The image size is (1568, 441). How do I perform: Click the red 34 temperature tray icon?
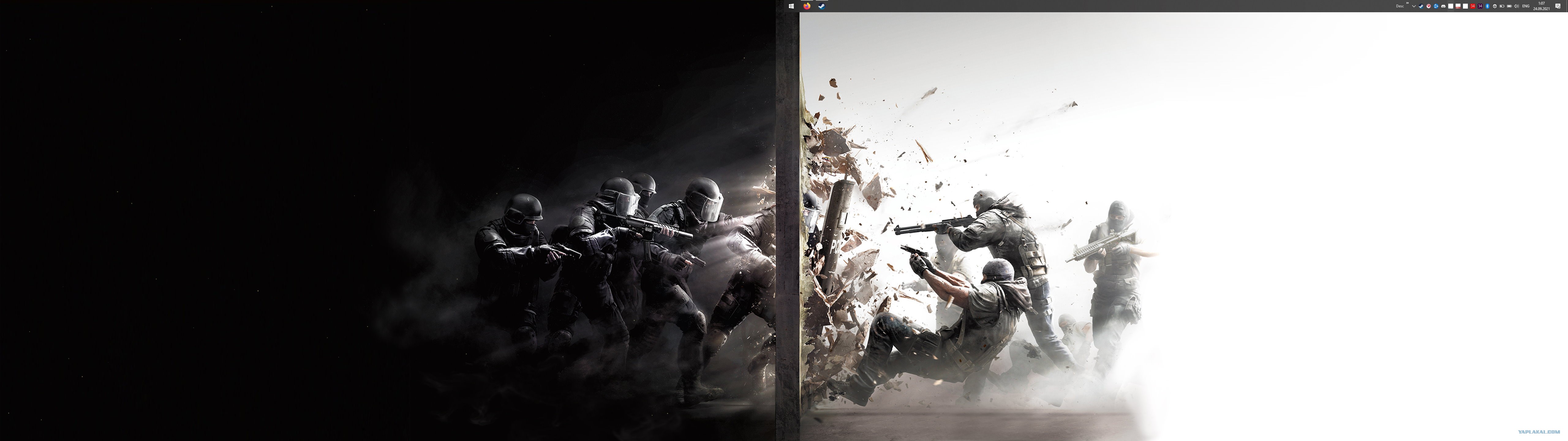click(1473, 6)
